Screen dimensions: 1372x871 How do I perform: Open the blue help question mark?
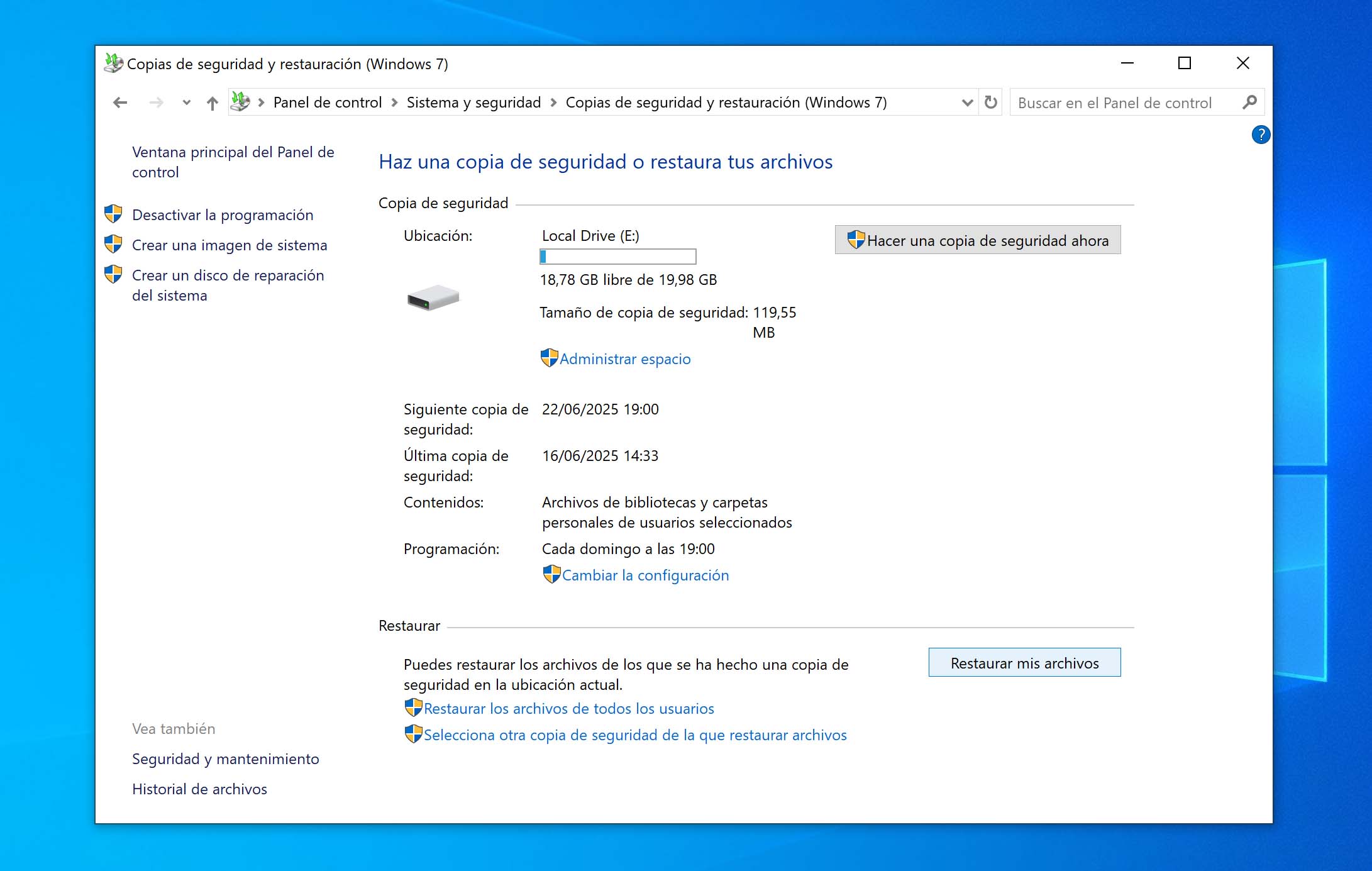coord(1261,135)
